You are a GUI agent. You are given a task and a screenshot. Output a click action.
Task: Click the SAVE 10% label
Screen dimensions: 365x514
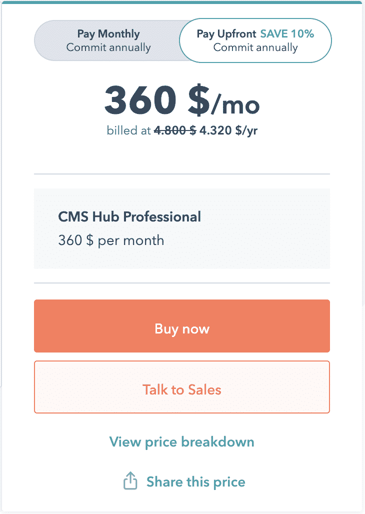287,34
